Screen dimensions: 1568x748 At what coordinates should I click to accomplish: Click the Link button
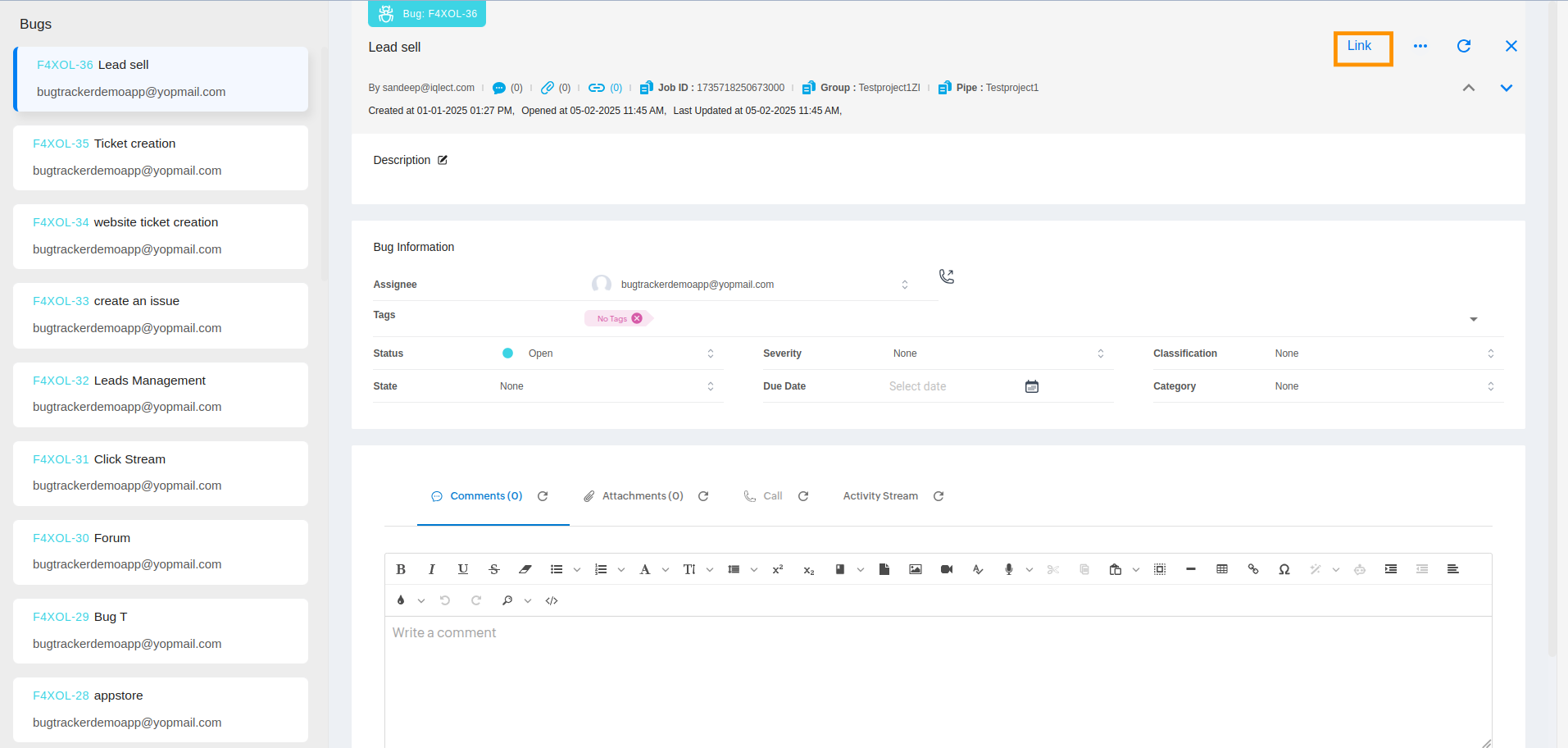[1359, 46]
